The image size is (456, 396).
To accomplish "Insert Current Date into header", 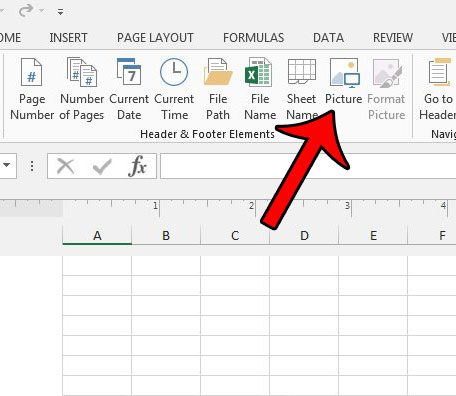I will tap(129, 89).
